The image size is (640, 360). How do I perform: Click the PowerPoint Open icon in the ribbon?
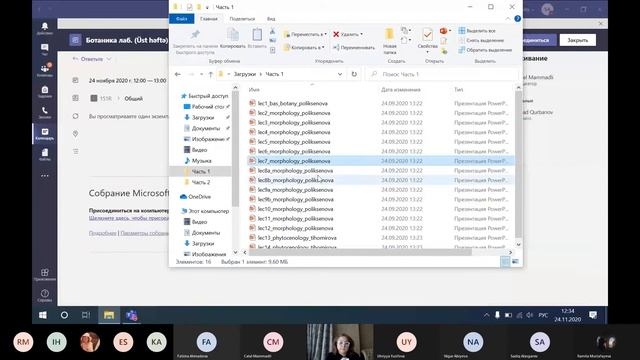click(443, 31)
